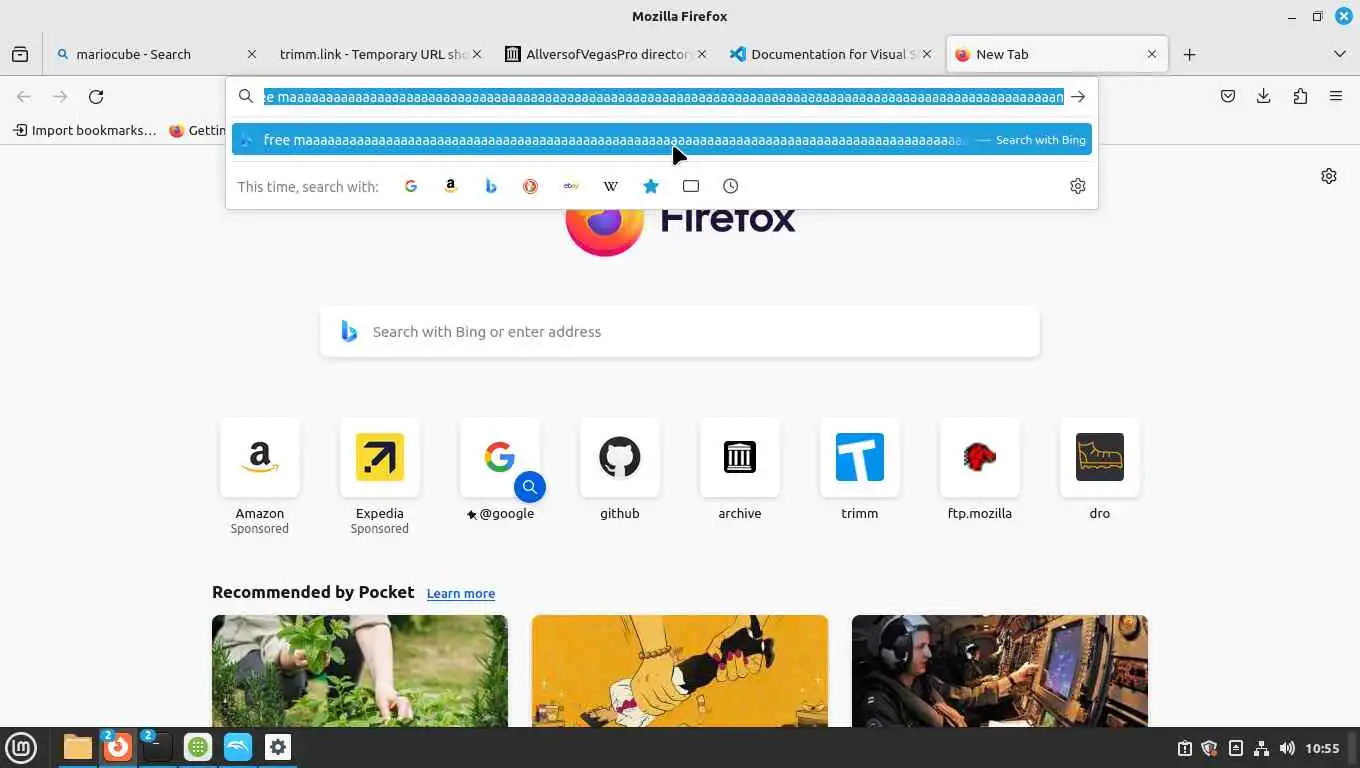Image resolution: width=1360 pixels, height=768 pixels.
Task: Open the update manager shield tray icon
Action: coord(1210,748)
